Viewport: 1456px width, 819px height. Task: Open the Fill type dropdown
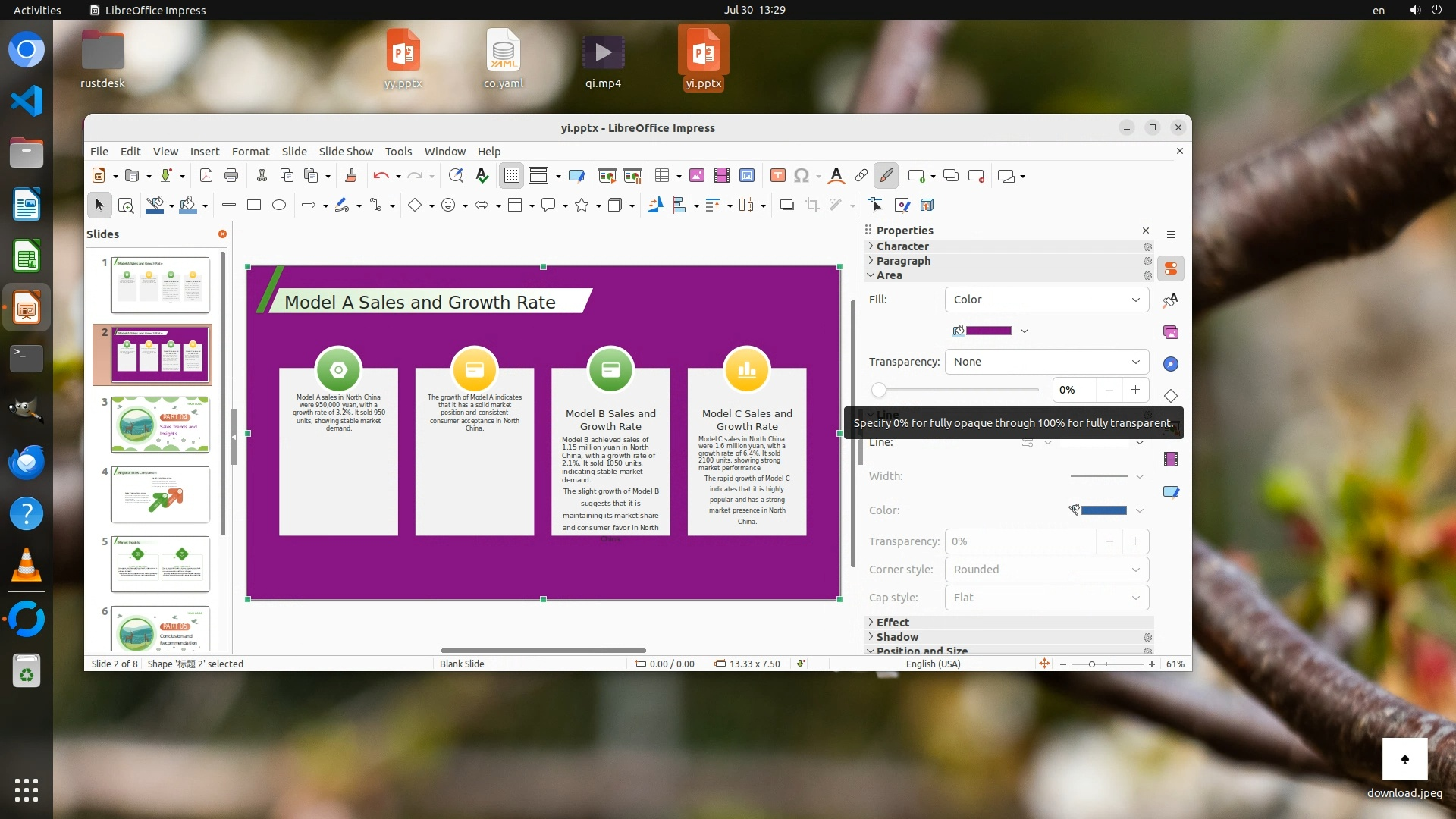pyautogui.click(x=1046, y=300)
